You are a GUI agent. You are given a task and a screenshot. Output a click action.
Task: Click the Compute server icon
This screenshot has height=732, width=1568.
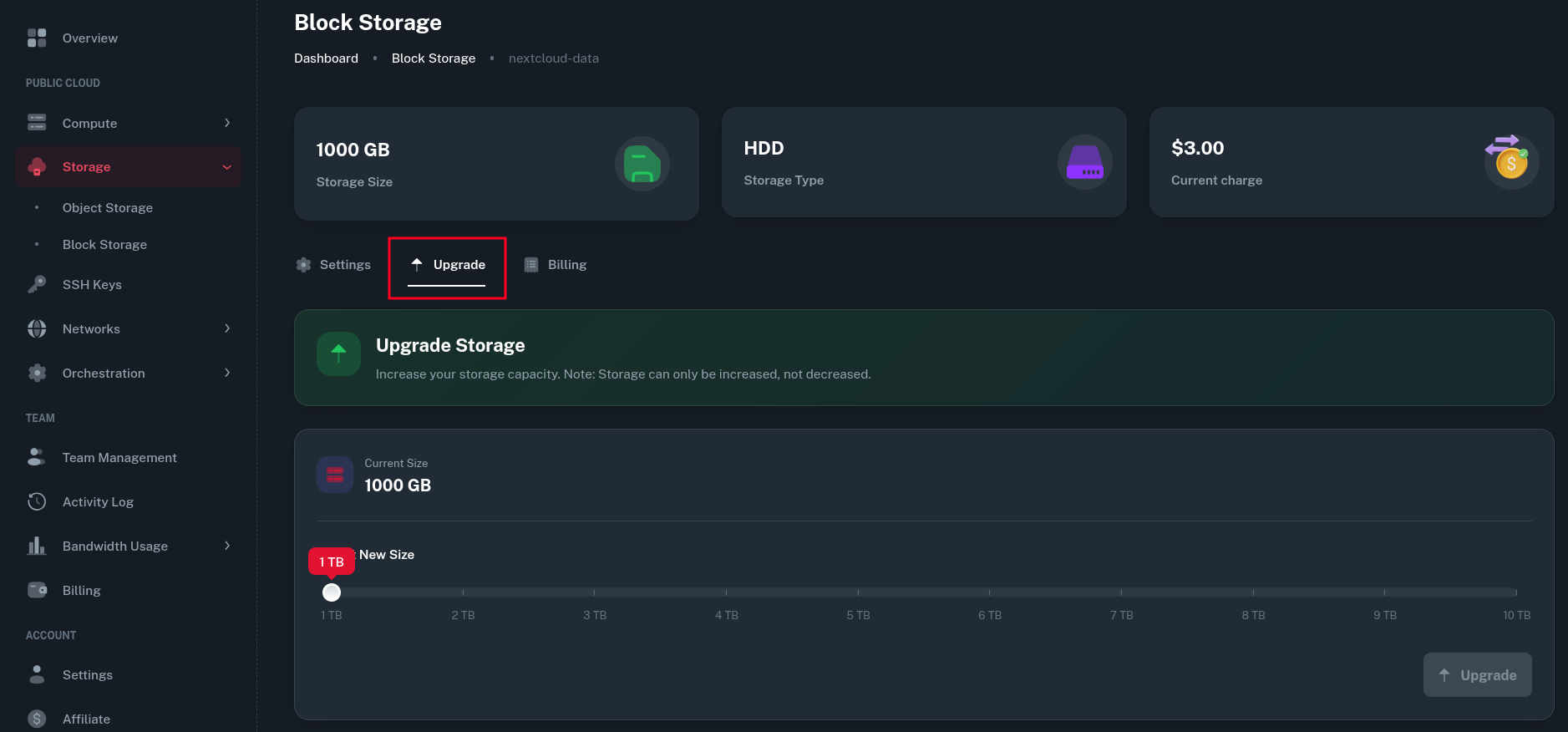[37, 123]
